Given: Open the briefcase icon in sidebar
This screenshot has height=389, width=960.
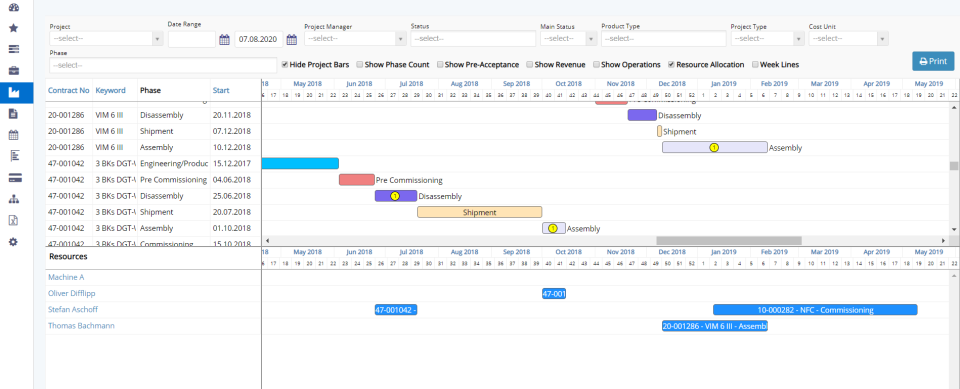Looking at the screenshot, I should click(x=13, y=70).
